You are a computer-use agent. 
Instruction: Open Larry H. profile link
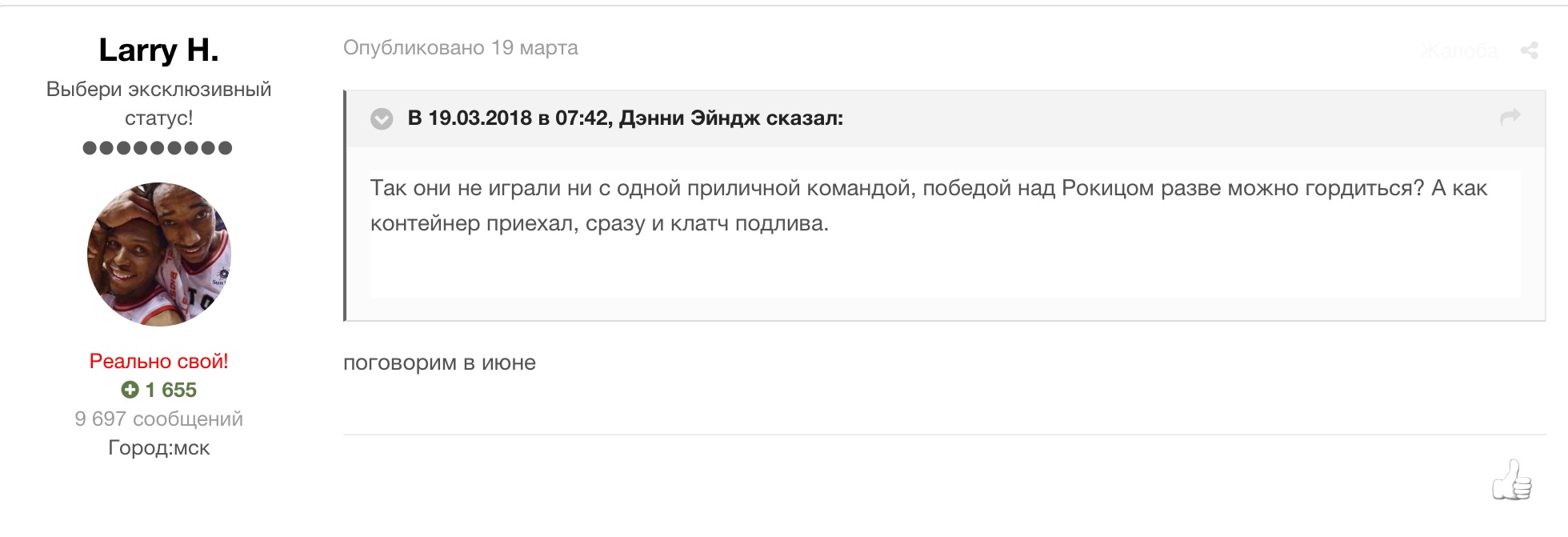158,50
